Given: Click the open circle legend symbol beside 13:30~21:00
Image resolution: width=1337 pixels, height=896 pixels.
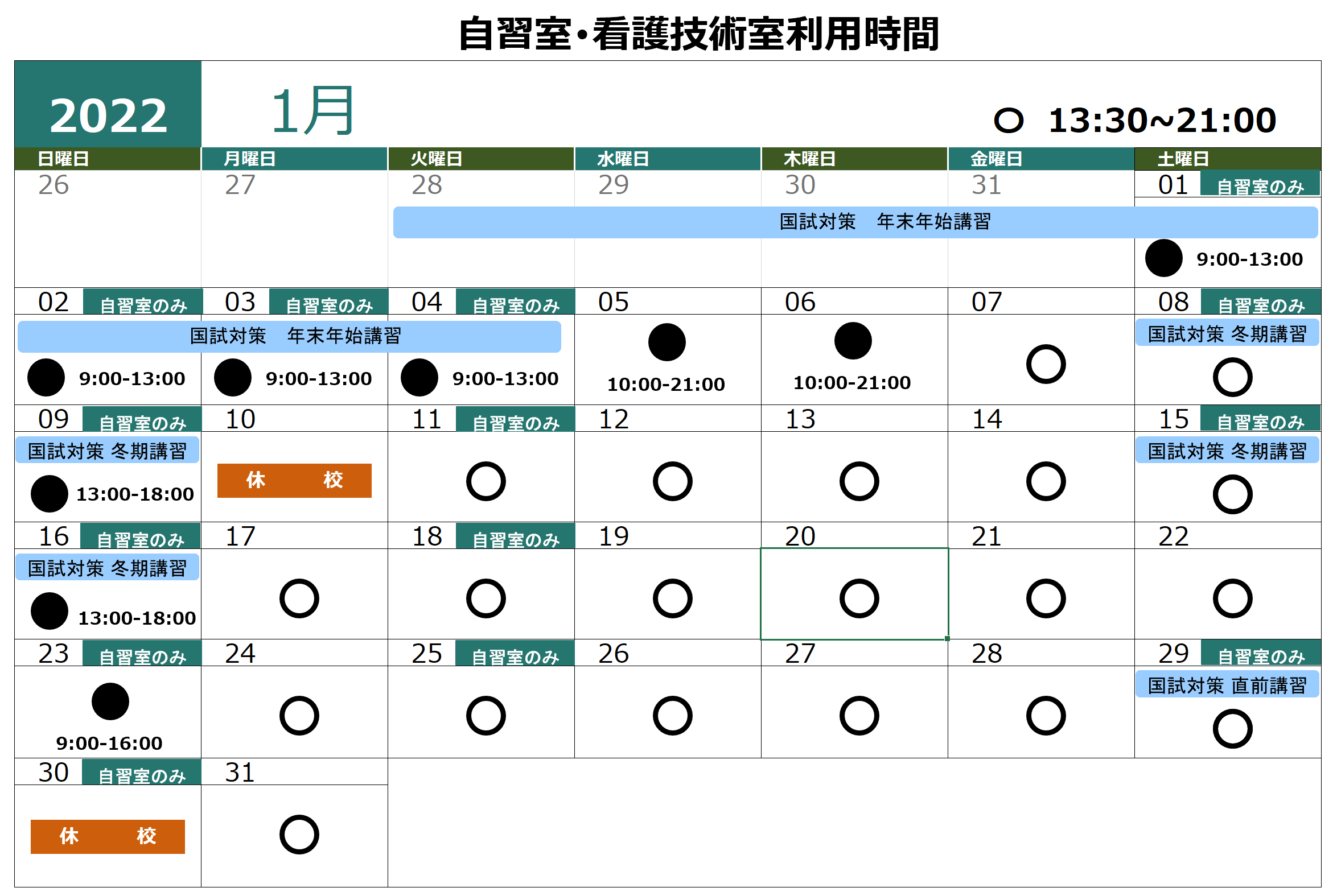Looking at the screenshot, I should tap(1009, 121).
